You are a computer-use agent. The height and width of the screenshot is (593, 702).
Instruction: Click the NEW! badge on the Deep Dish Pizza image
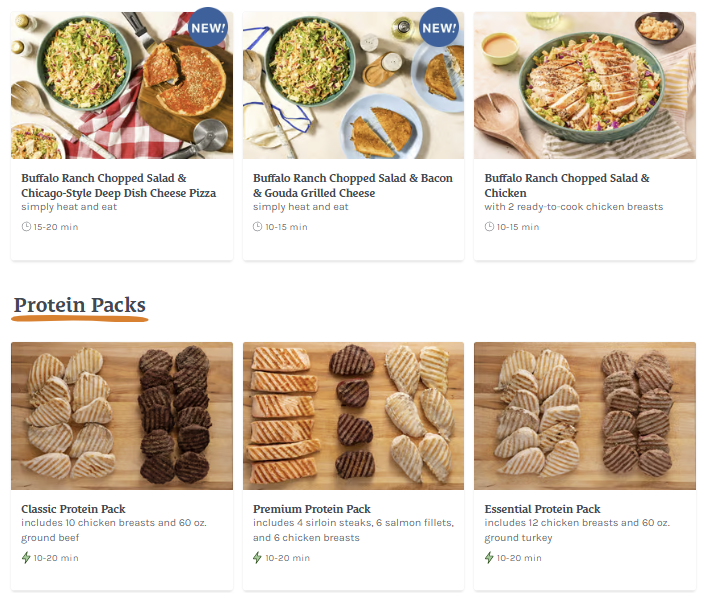(208, 27)
